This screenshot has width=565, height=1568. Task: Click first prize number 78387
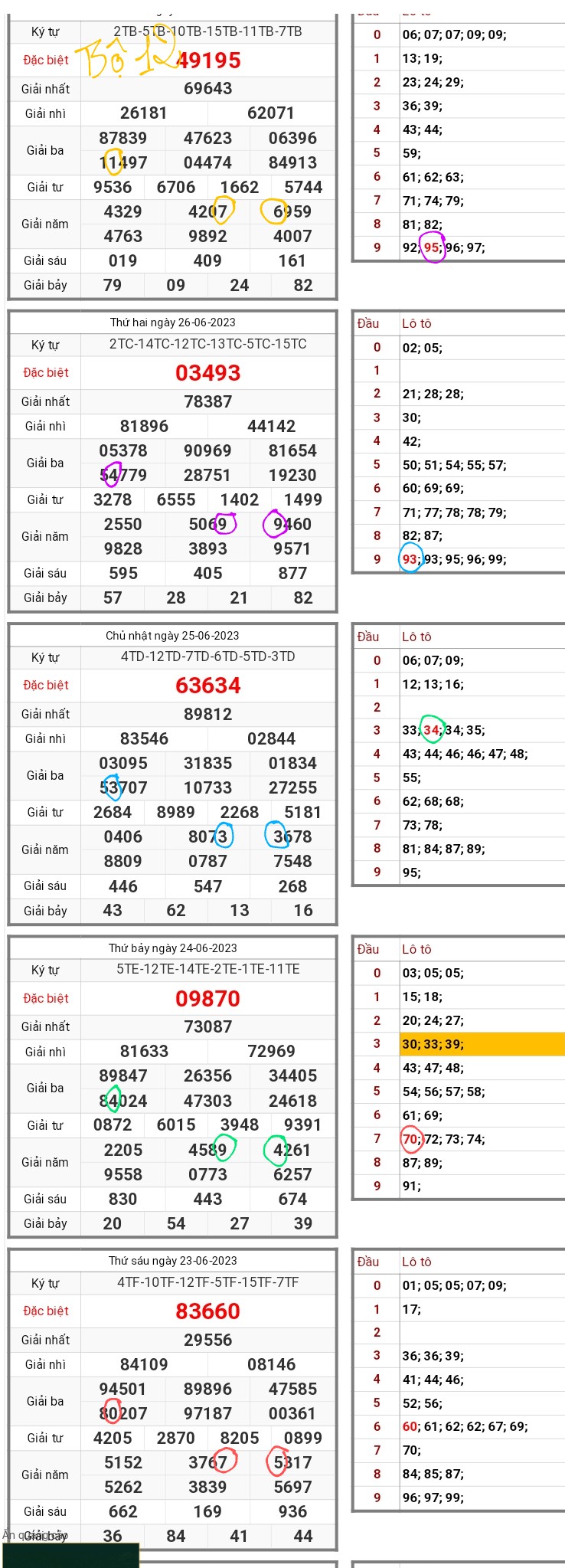pos(208,401)
